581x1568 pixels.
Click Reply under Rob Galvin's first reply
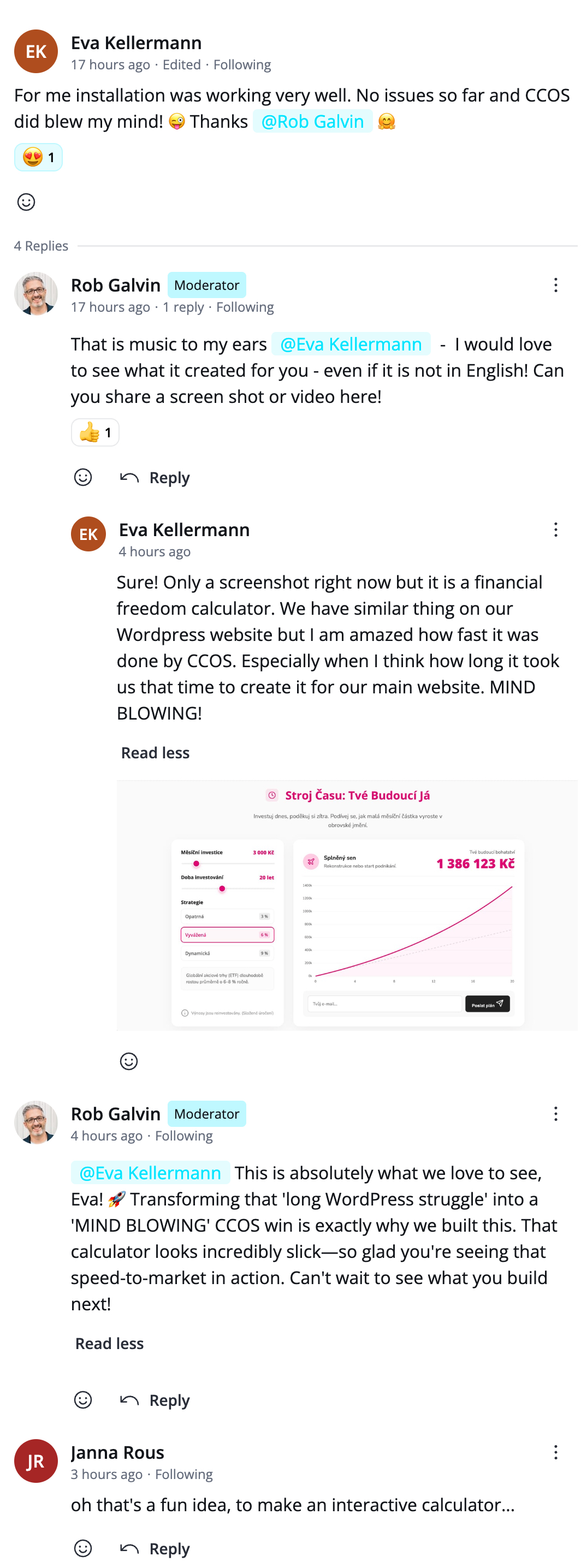(169, 477)
